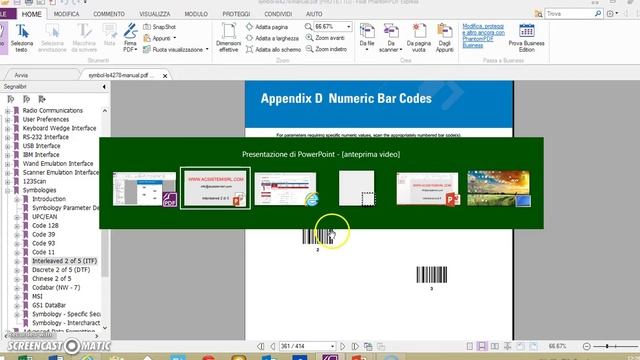The image size is (640, 360).
Task: Go to previous page arrow
Action: [x=272, y=347]
